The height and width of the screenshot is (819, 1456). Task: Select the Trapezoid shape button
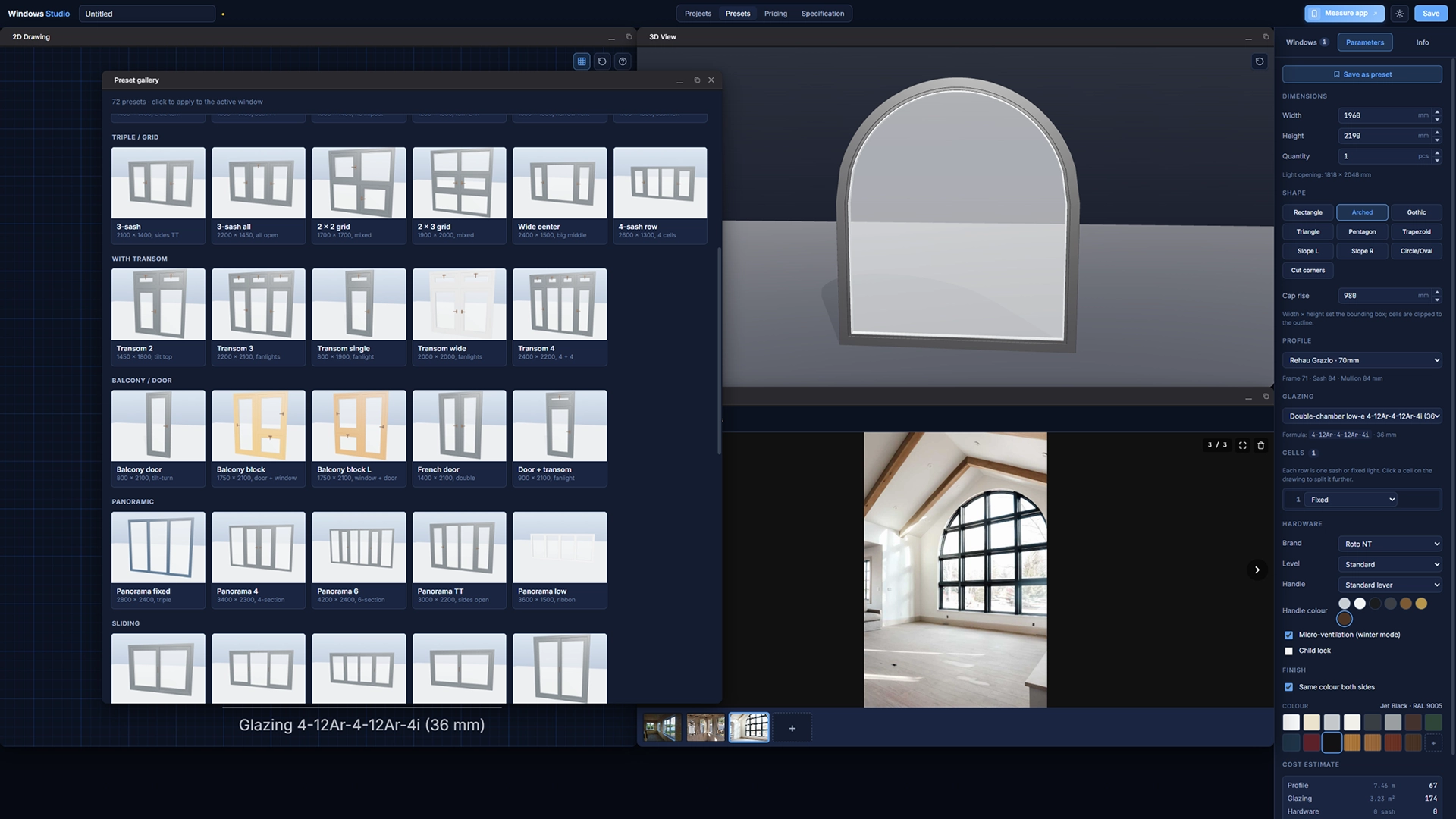click(1417, 231)
